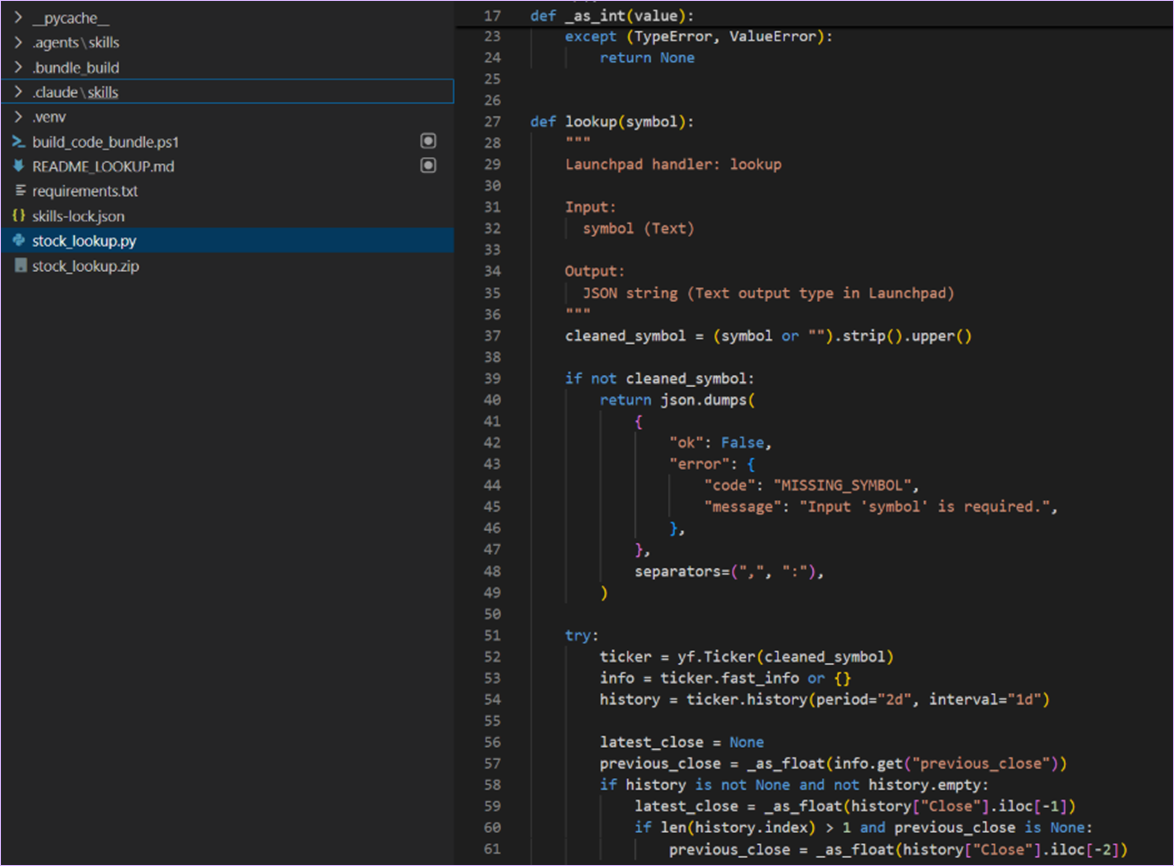Click the badge icon next to README_LOOKUP.md

428,165
